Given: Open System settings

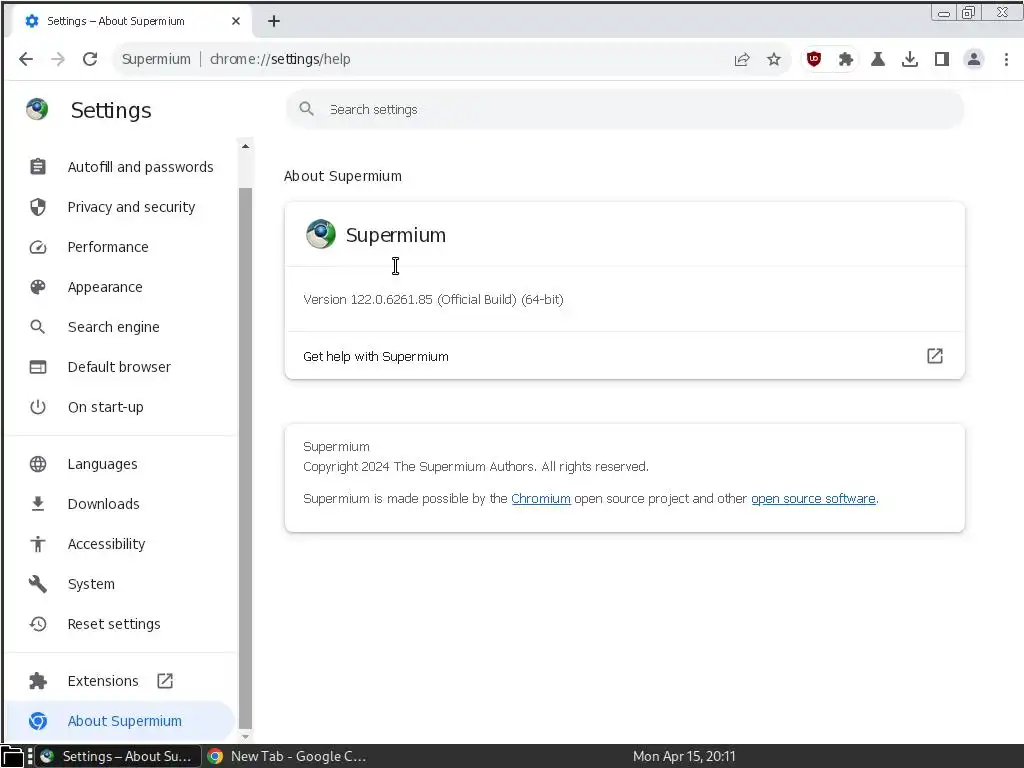Looking at the screenshot, I should [x=121, y=584].
